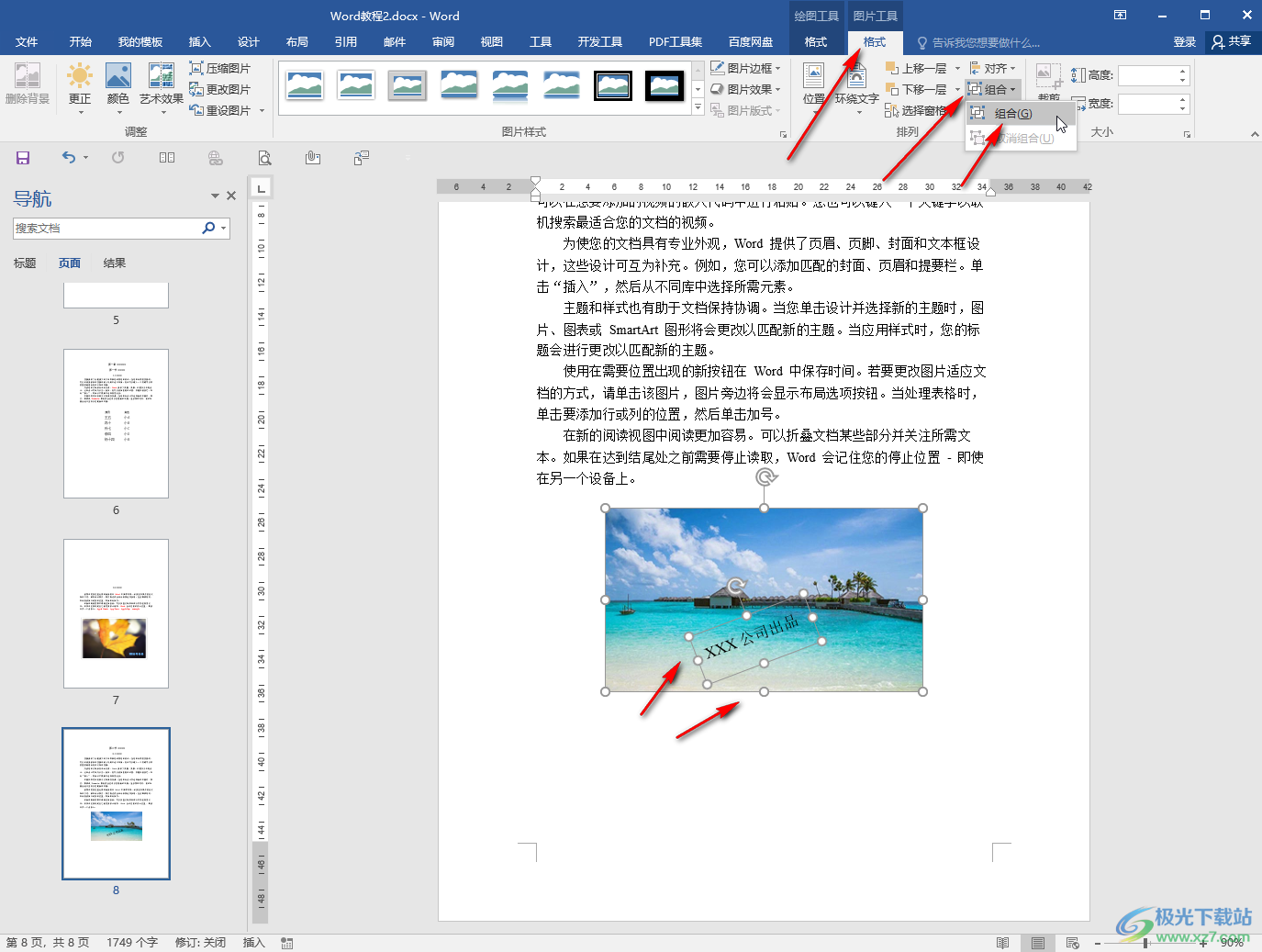Viewport: 1262px width, 952px height.
Task: Click zoom out minus button
Action: pos(1098,943)
